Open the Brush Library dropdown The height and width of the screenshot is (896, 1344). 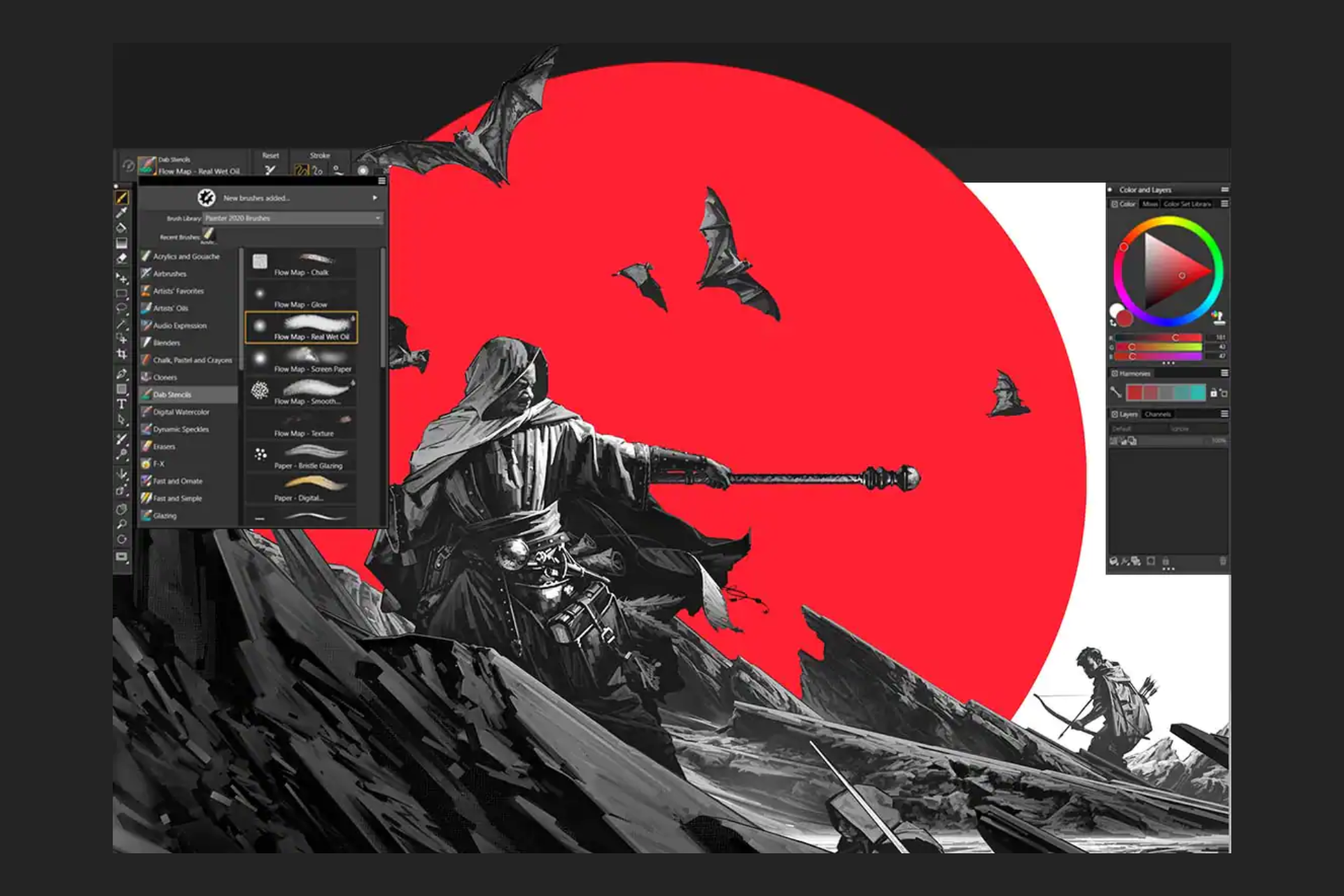(x=293, y=218)
